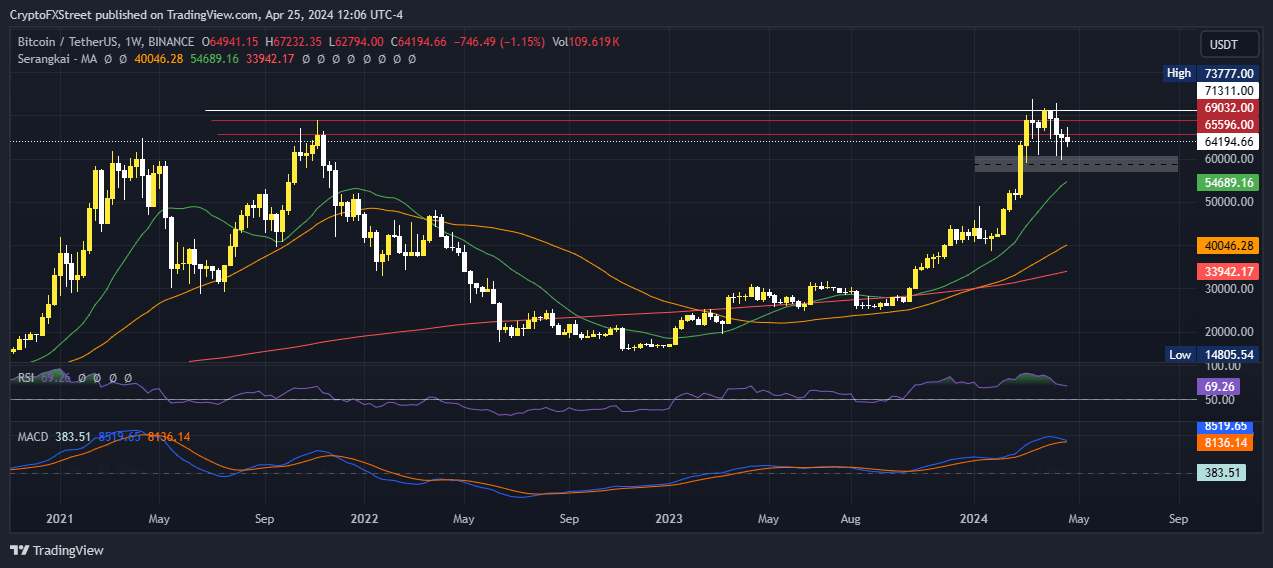Click the red 33942.17 price axis label
The width and height of the screenshot is (1273, 568).
[x=1229, y=271]
